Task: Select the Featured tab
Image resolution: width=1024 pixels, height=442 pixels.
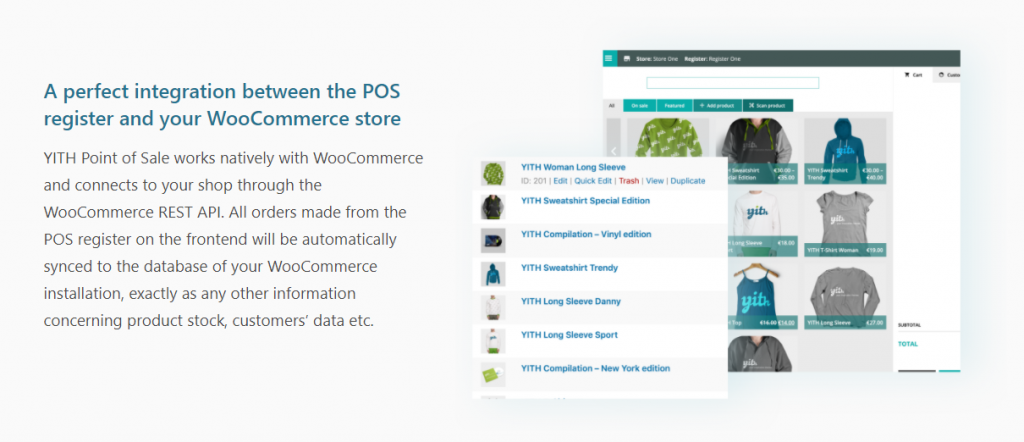Action: click(x=674, y=105)
